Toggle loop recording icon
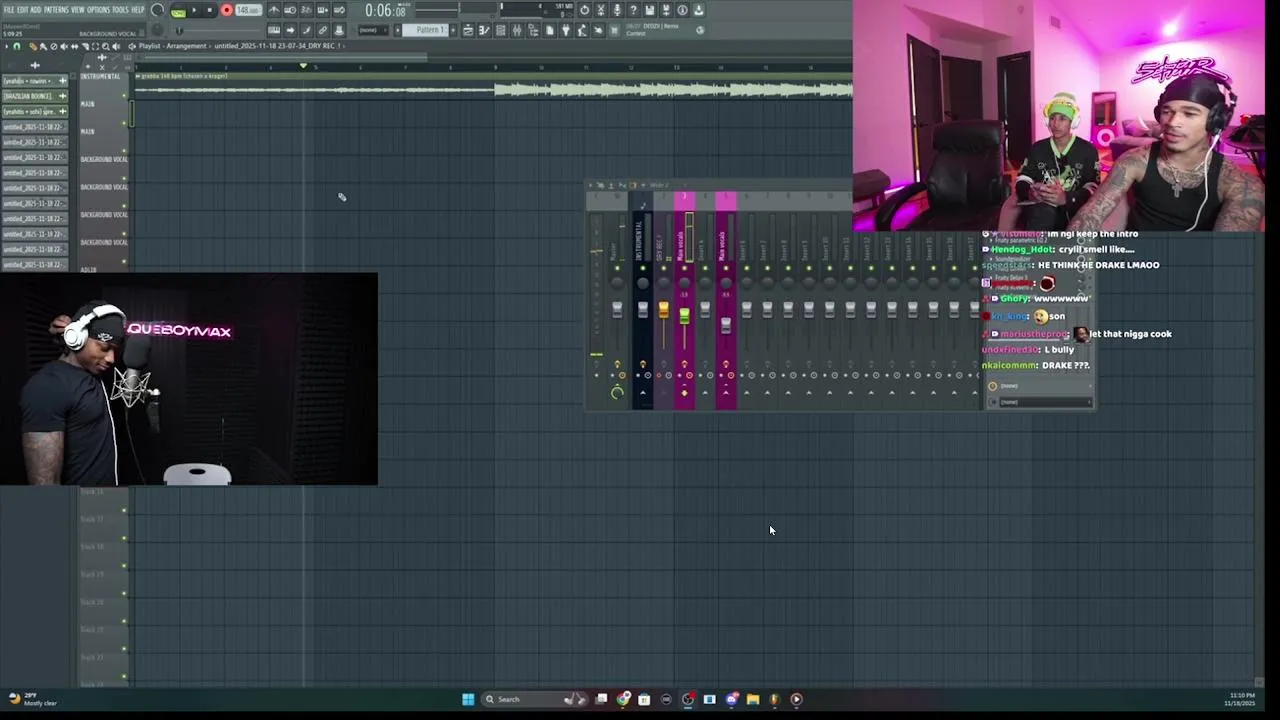The width and height of the screenshot is (1280, 720). coord(339,10)
